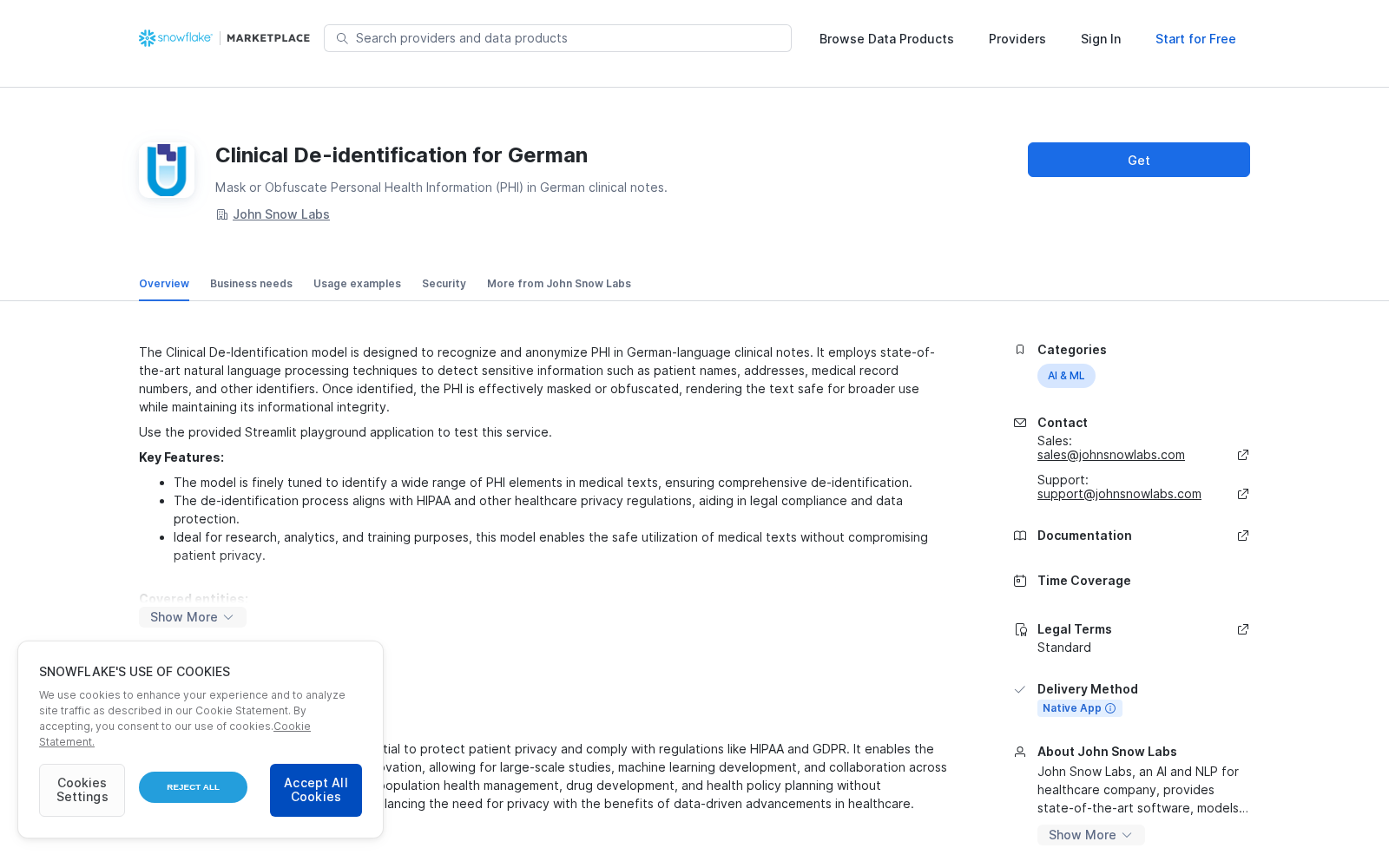Go to the Security tab
Screen dimensions: 1389x868
[x=444, y=284]
